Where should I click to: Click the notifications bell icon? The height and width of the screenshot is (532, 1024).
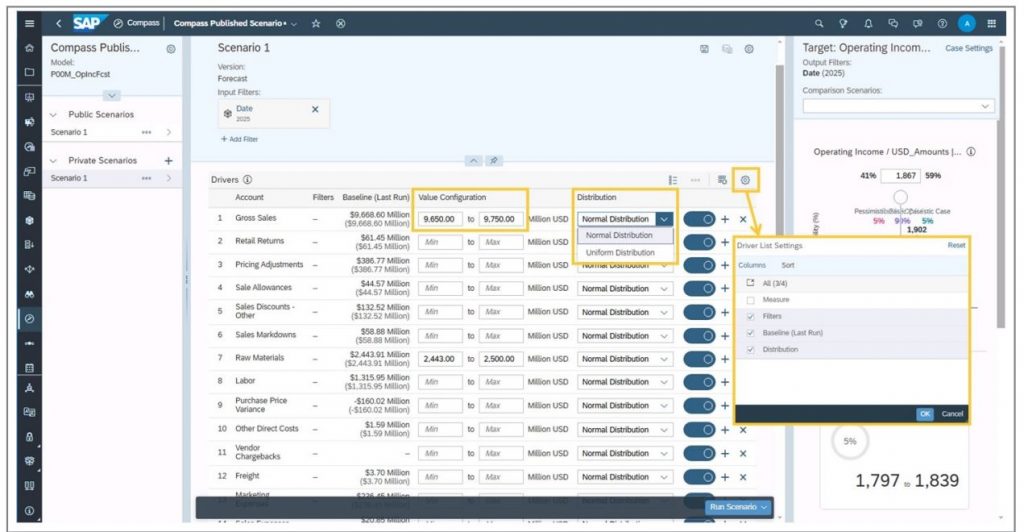[x=866, y=23]
